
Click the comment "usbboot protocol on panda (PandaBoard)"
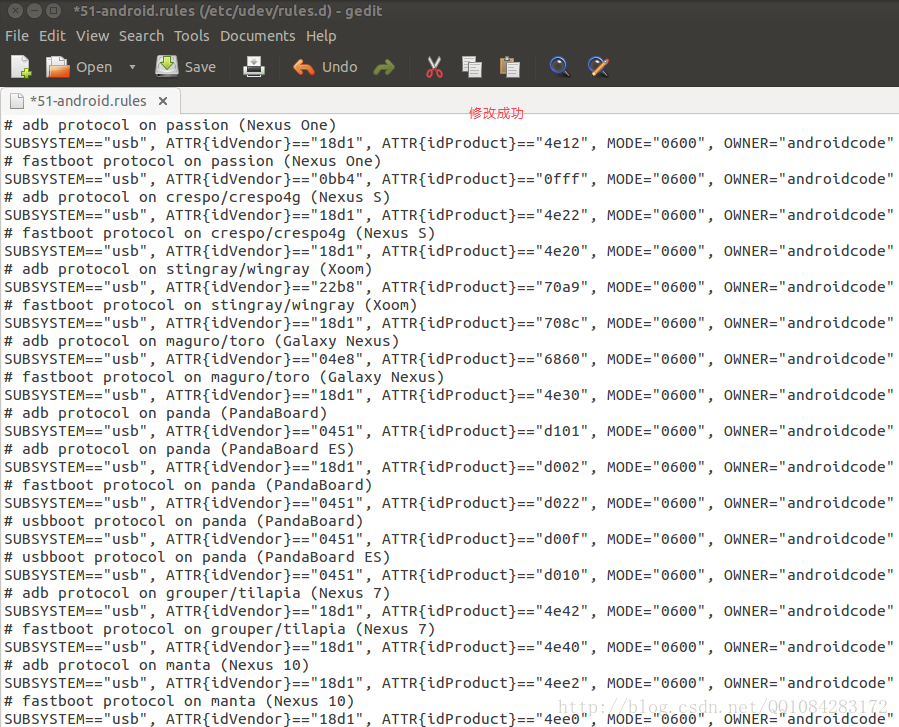click(193, 521)
